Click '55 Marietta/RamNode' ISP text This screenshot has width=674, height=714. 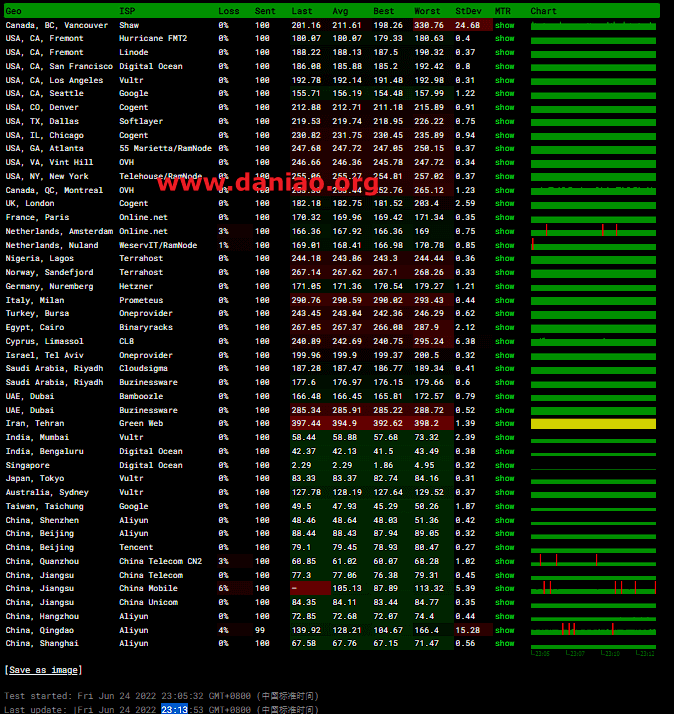point(165,148)
